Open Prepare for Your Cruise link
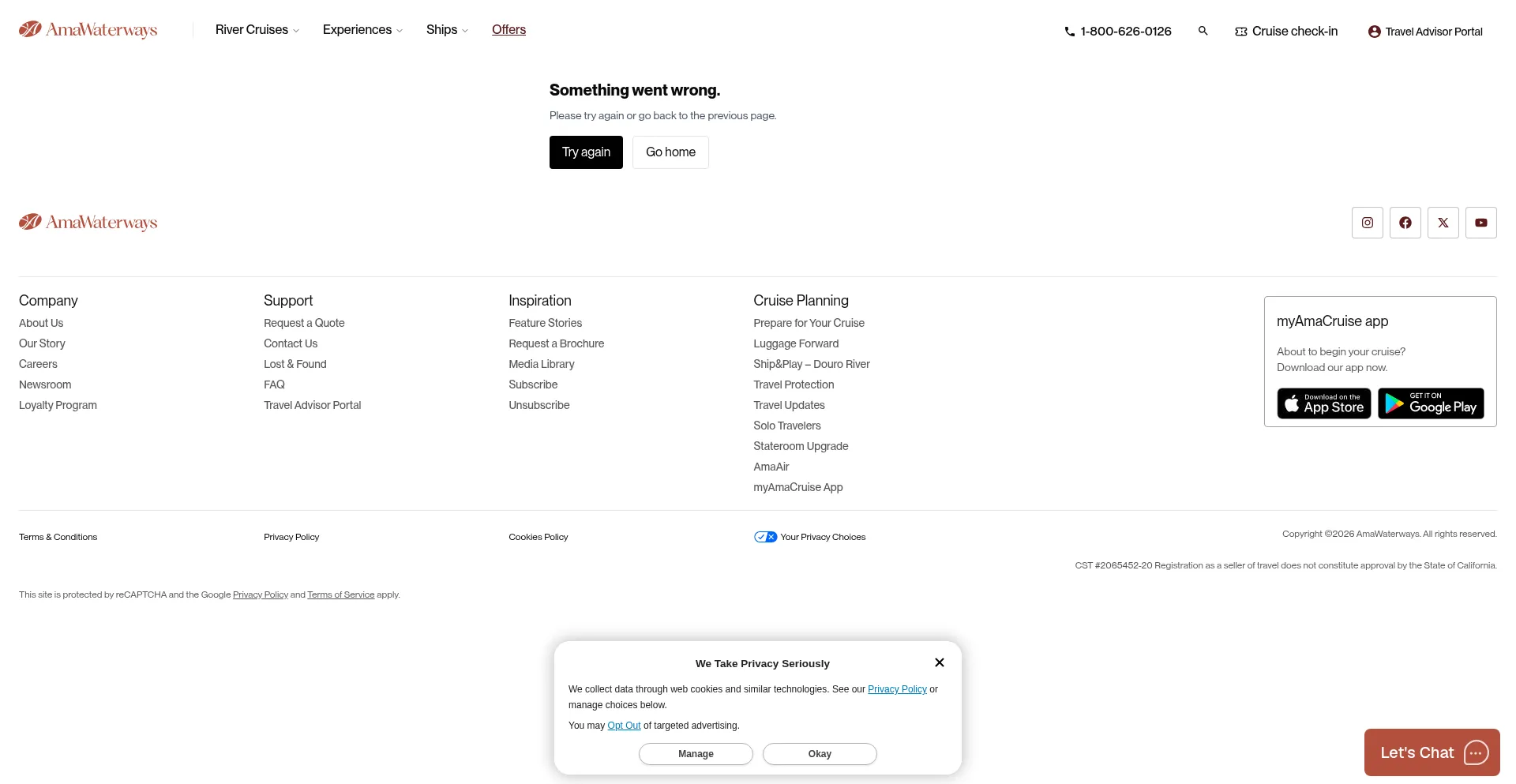The image size is (1516, 784). coord(809,323)
